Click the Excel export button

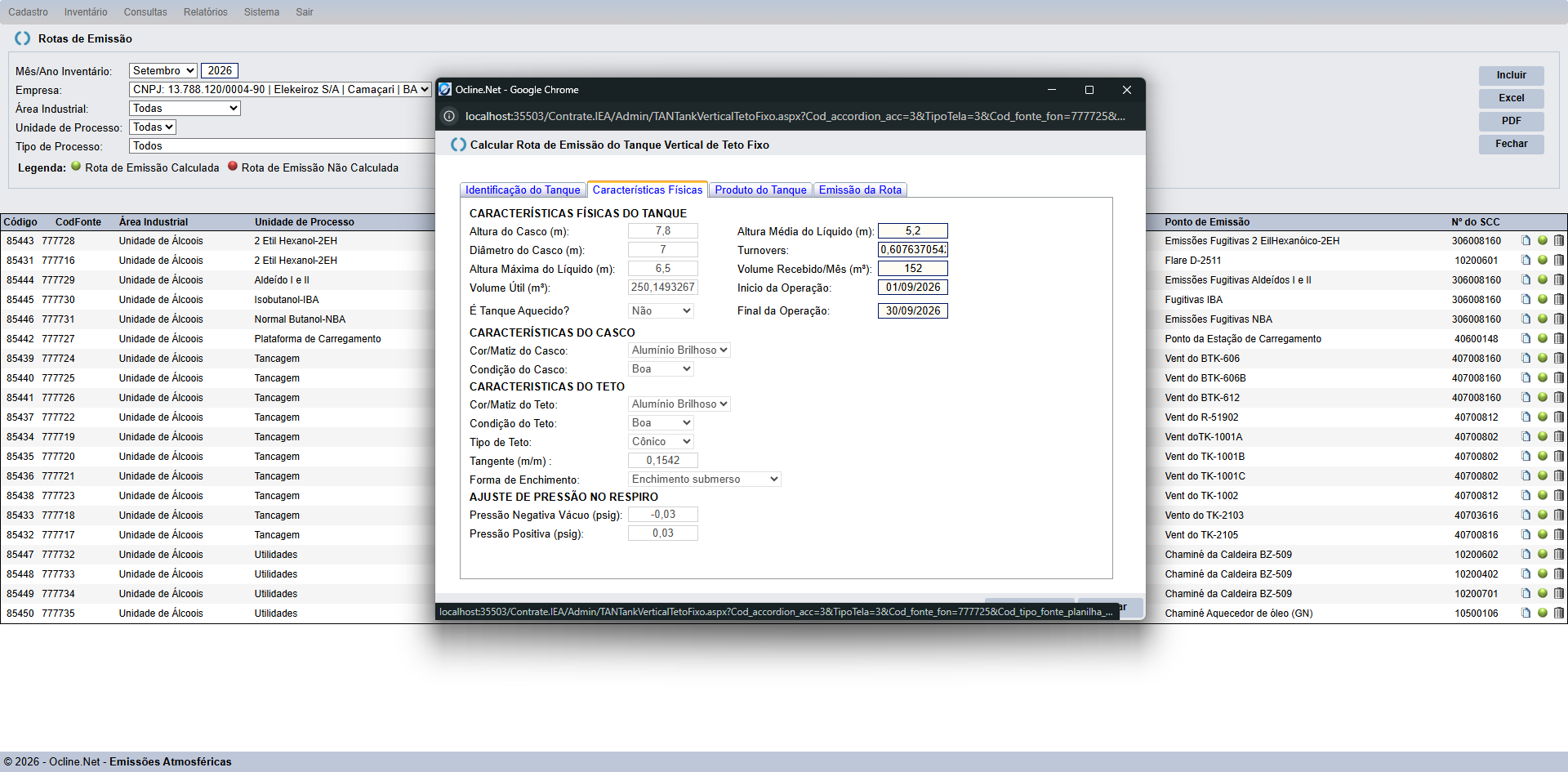[x=1511, y=98]
